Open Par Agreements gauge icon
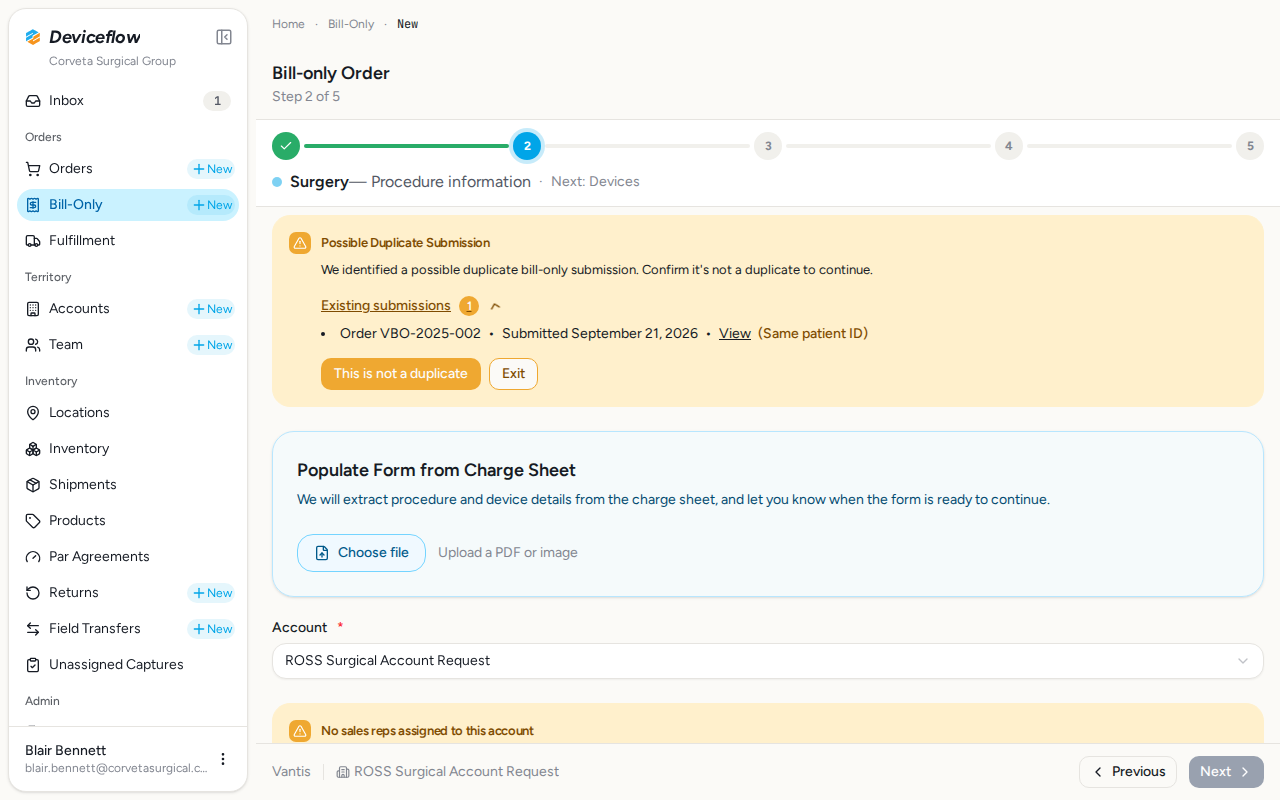This screenshot has height=800, width=1280. (33, 557)
